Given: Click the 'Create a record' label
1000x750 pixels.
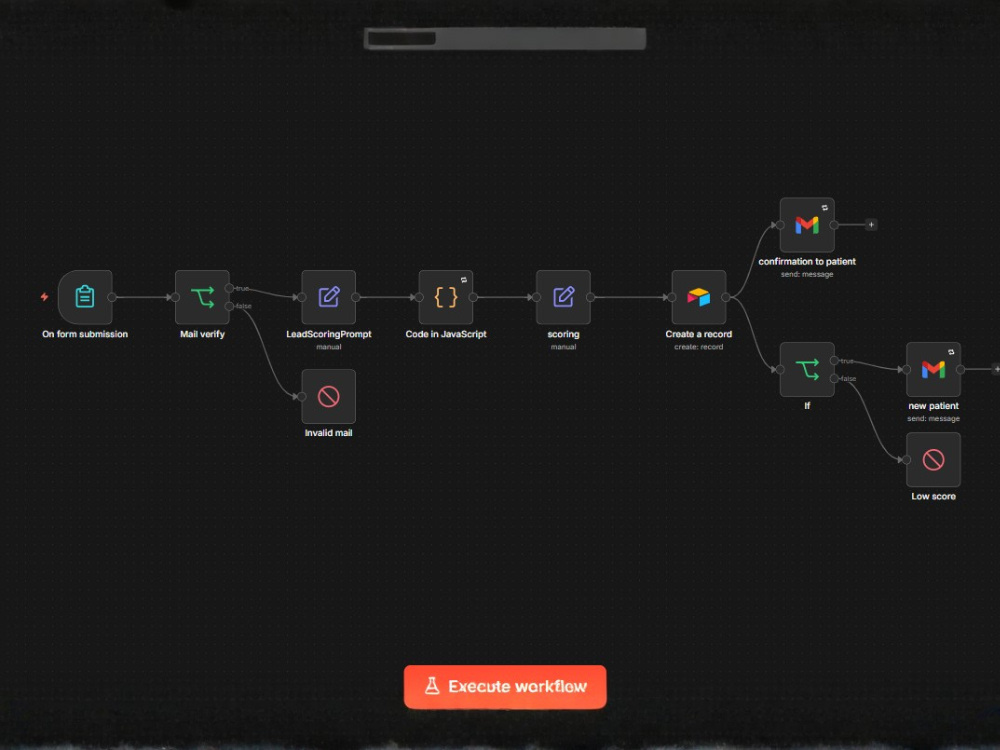Looking at the screenshot, I should point(698,334).
